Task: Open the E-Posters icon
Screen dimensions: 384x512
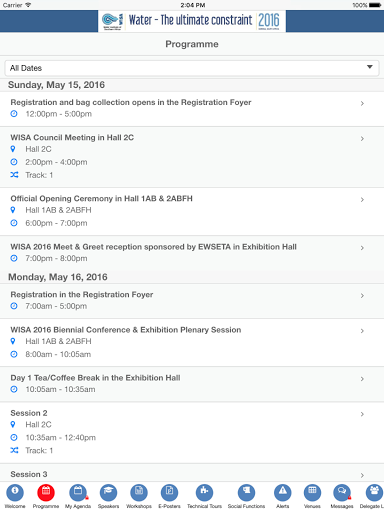Action: click(169, 492)
